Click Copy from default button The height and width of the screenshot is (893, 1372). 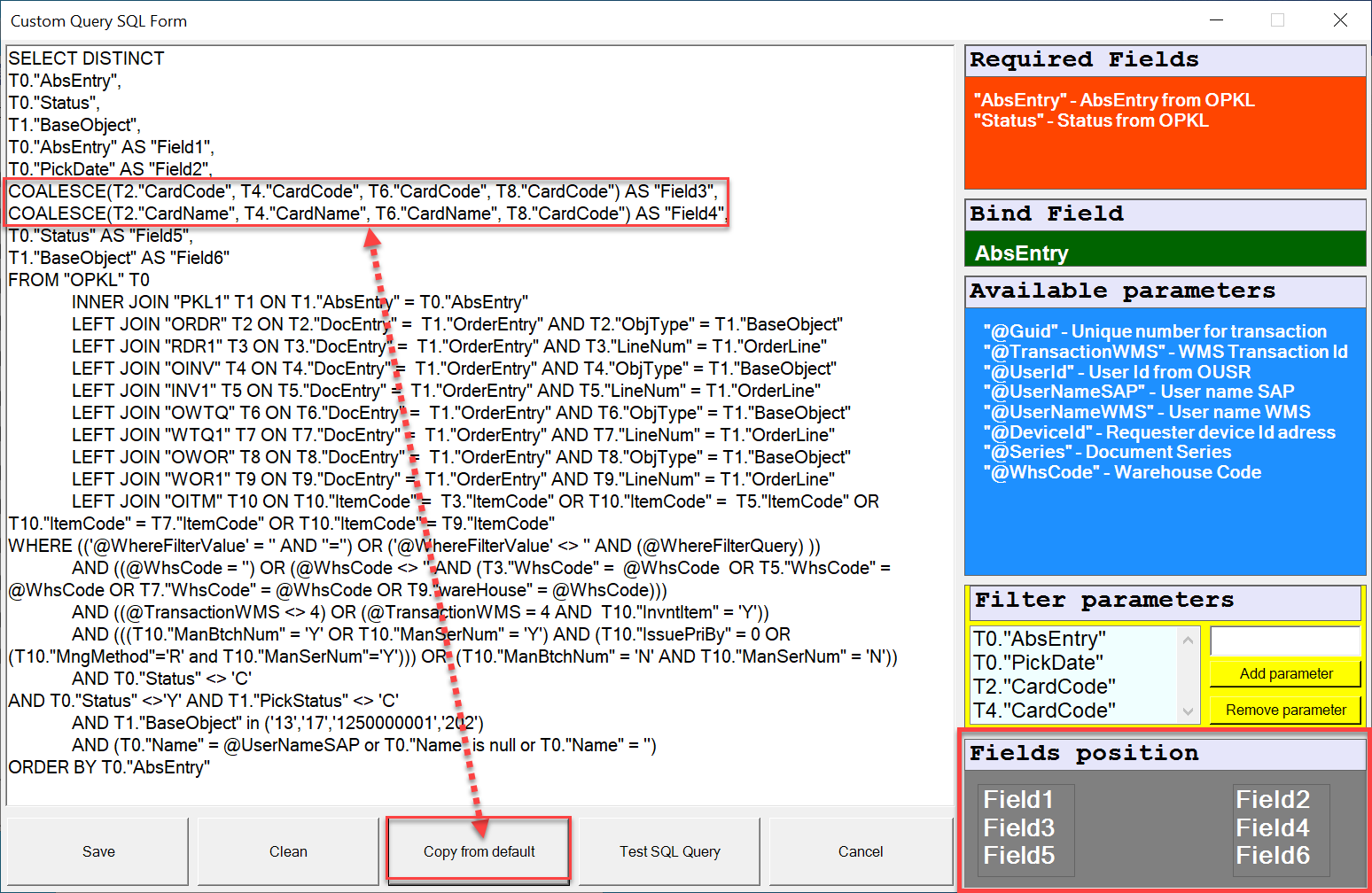pyautogui.click(x=479, y=851)
